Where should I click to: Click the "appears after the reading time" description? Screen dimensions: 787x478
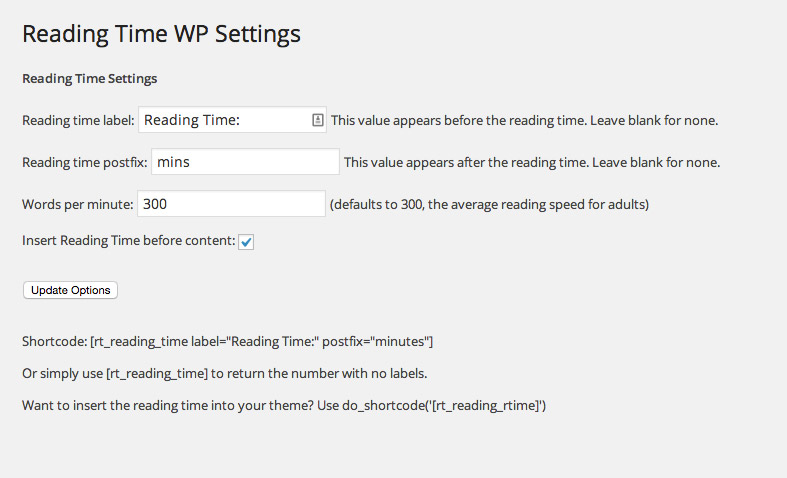tap(532, 162)
